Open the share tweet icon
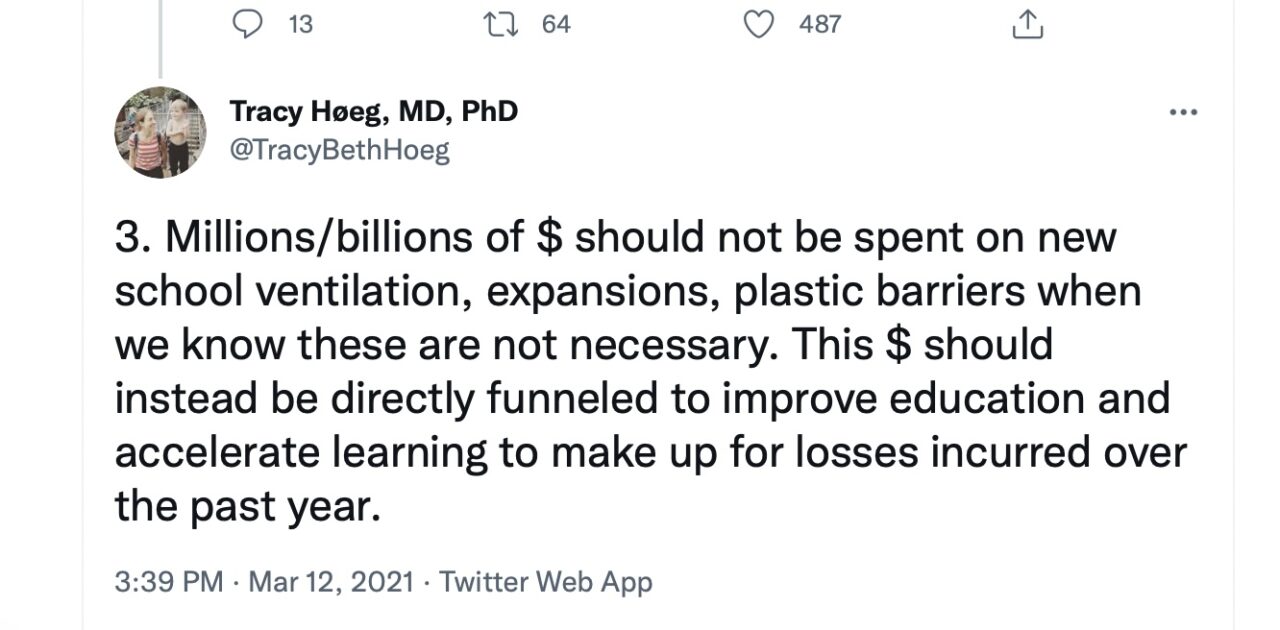 coord(1027,25)
